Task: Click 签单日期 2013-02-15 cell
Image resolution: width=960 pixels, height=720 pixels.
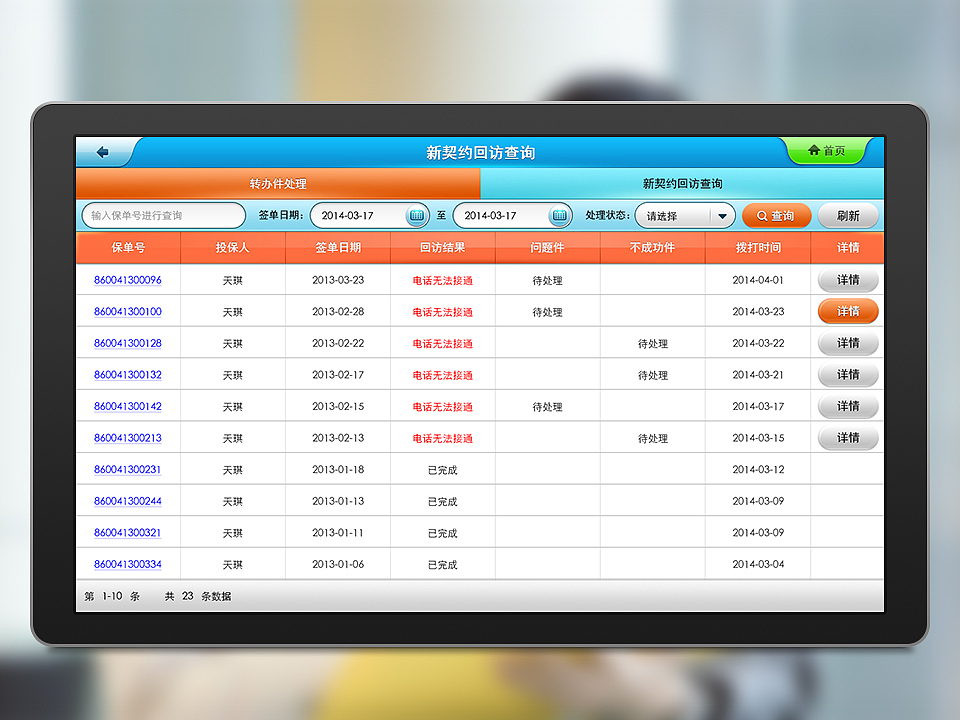Action: pyautogui.click(x=338, y=407)
